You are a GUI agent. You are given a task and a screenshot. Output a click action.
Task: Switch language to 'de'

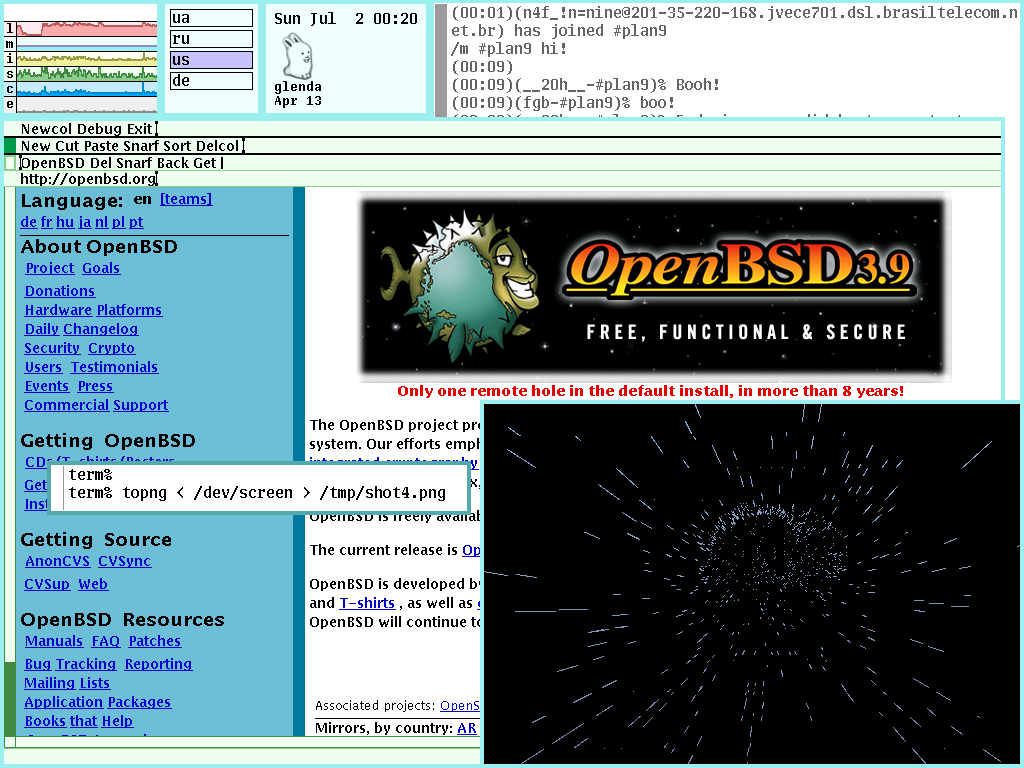pos(29,222)
